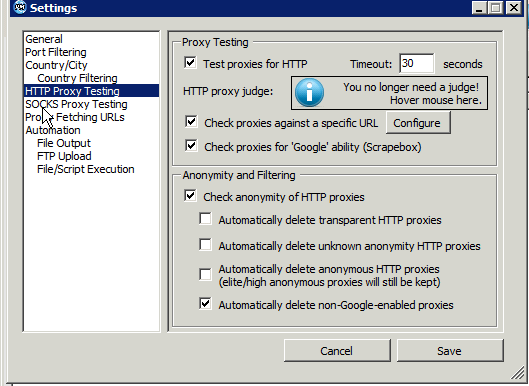Open Proxy Fetching URLs settings

[x=75, y=117]
